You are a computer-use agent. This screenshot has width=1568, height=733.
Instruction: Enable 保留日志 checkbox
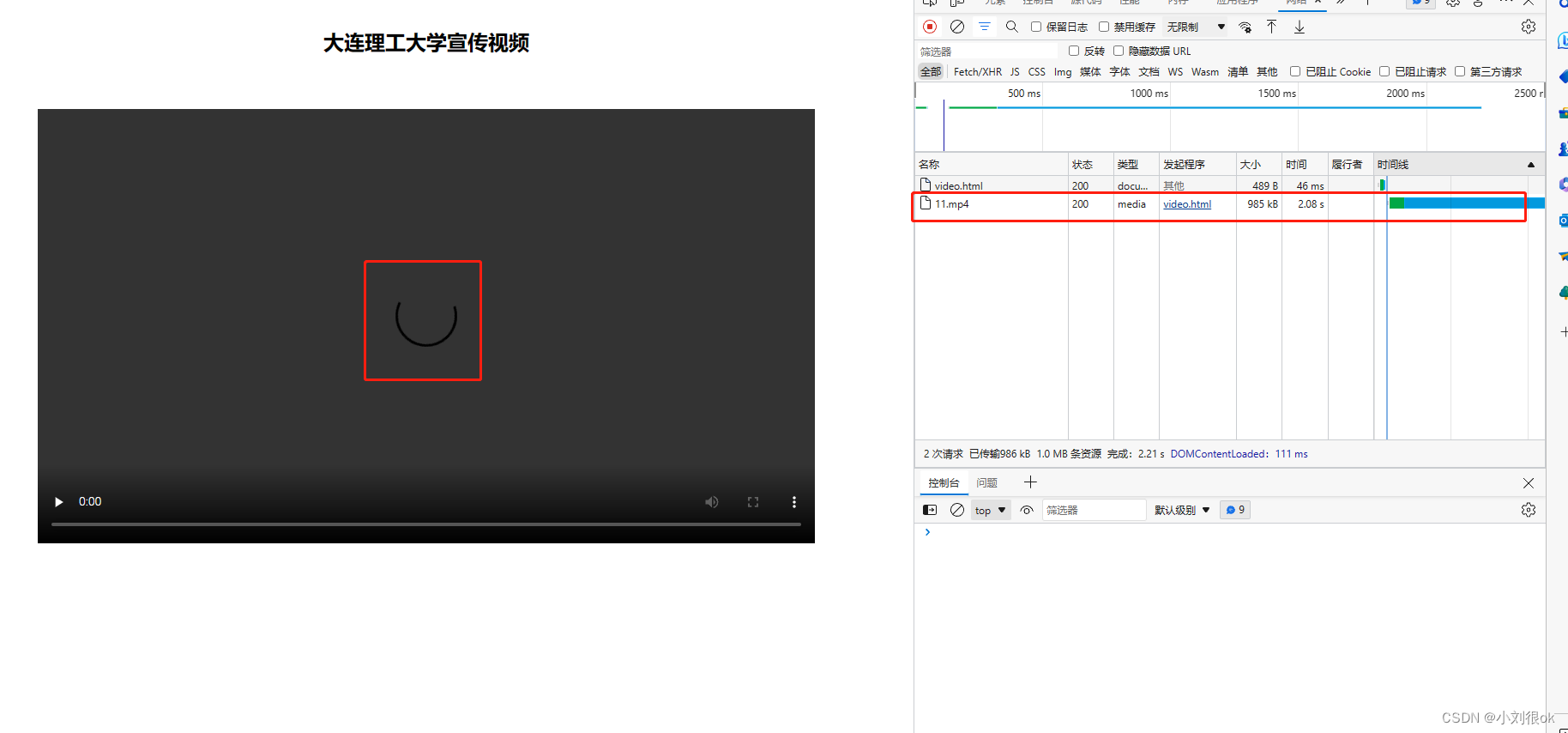coord(1036,27)
